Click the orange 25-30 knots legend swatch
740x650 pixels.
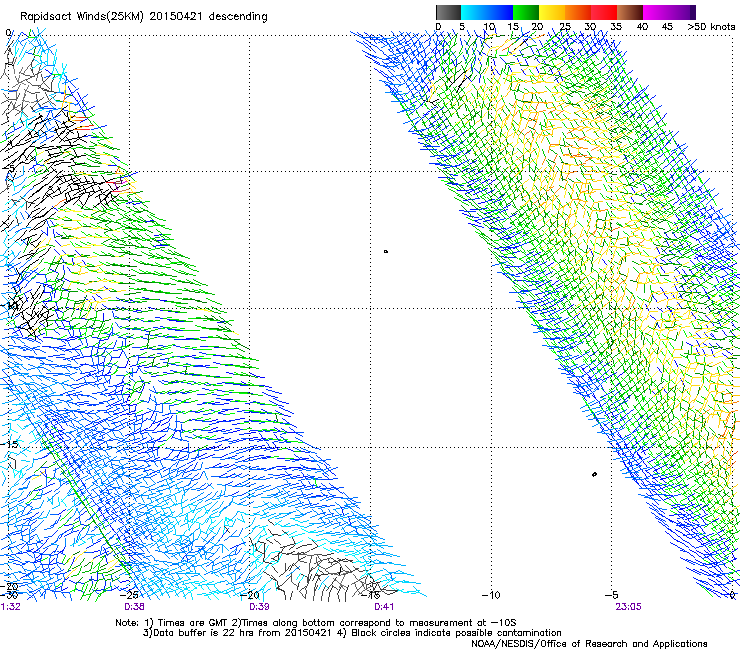click(578, 12)
